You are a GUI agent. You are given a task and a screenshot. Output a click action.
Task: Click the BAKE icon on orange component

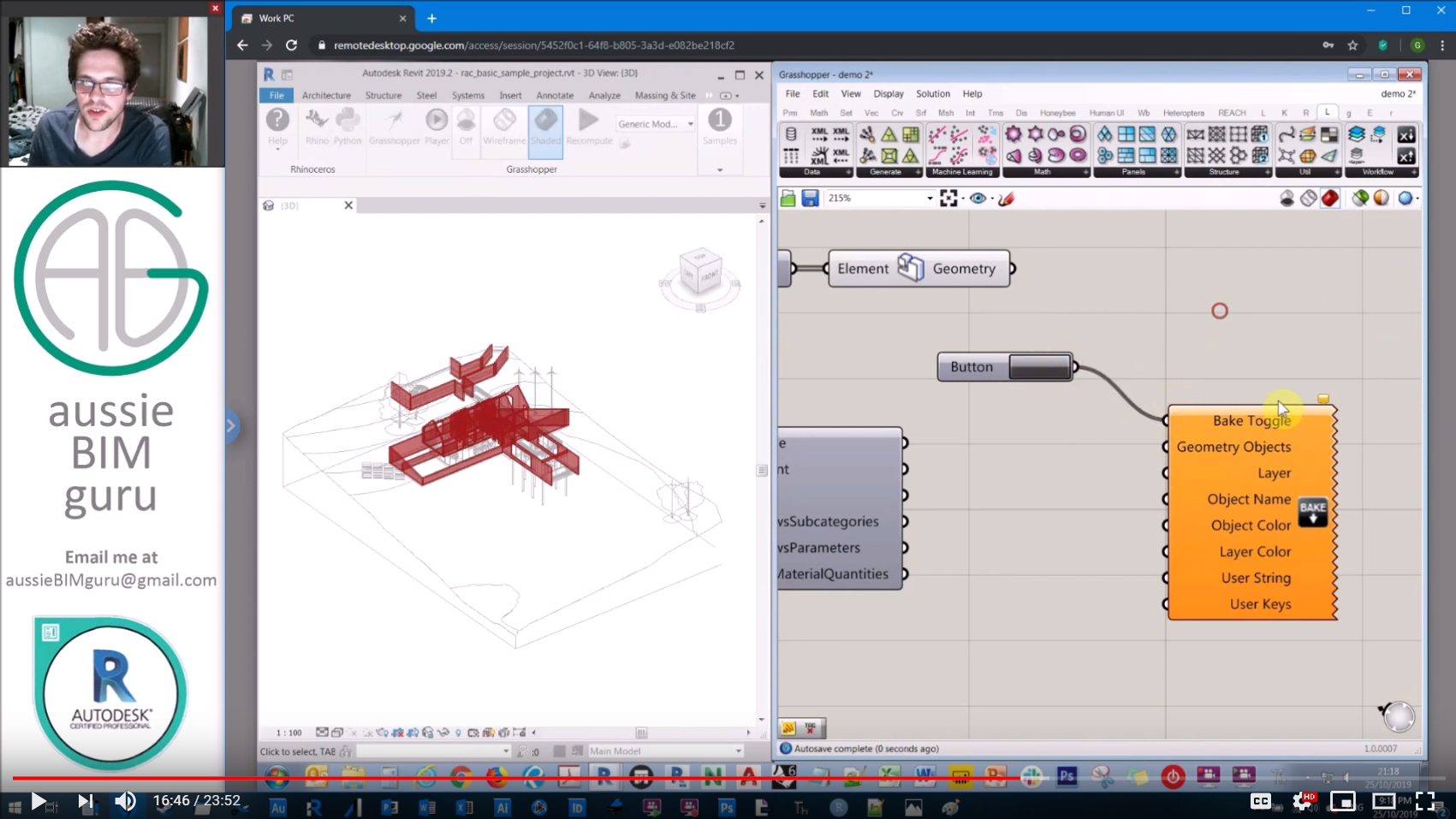click(x=1312, y=513)
